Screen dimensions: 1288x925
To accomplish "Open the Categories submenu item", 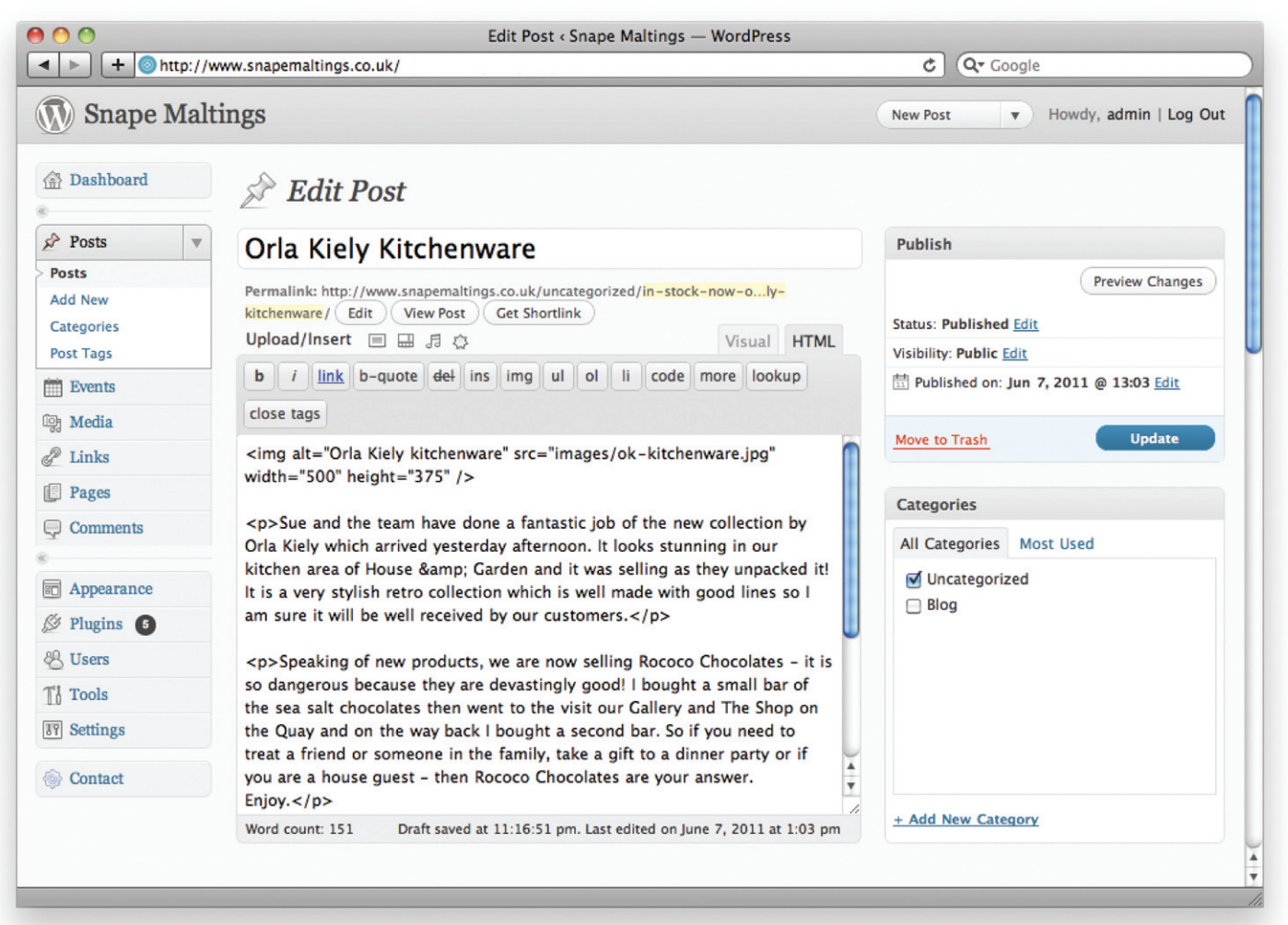I will (x=85, y=326).
